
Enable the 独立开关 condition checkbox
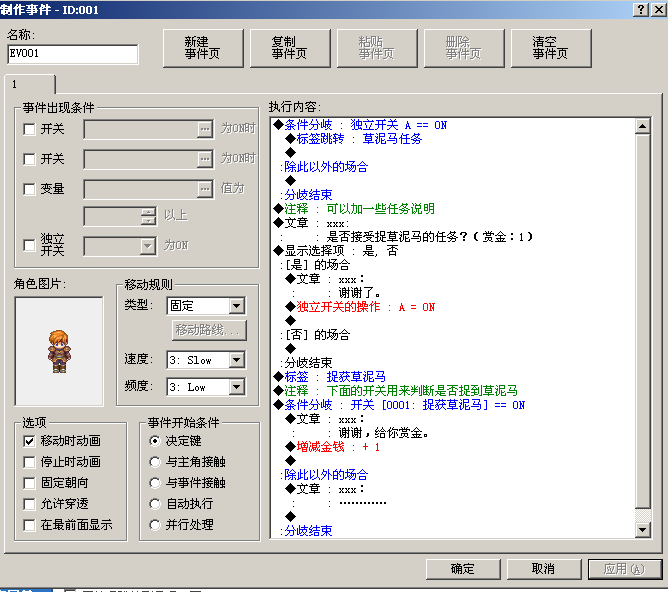click(x=29, y=245)
